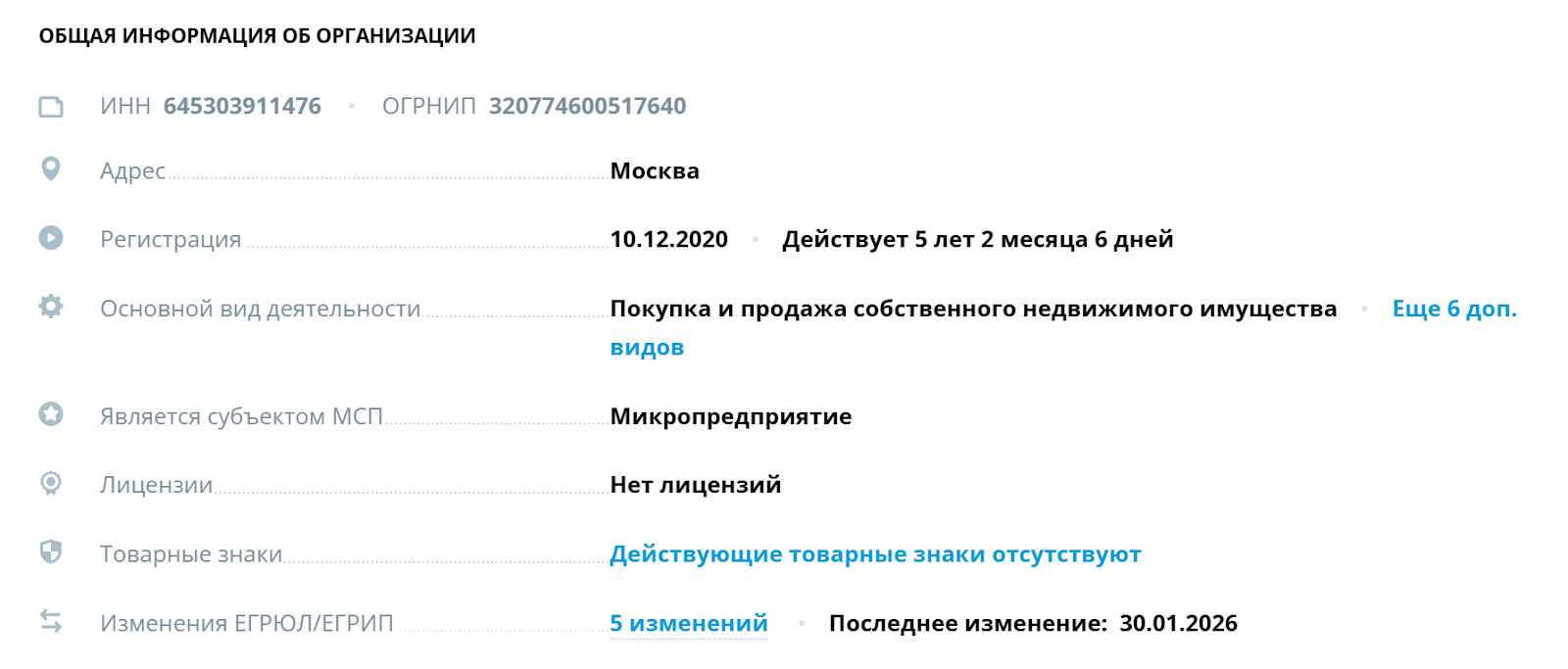This screenshot has width=1568, height=669.
Task: Click the Действующие товарные знаки отсутствуют link
Action: tap(875, 552)
